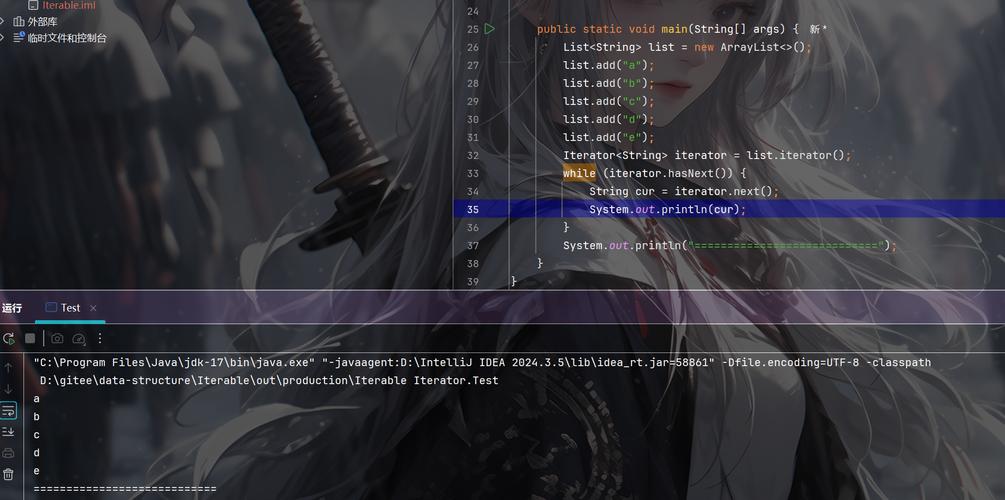Open run toolbar more options menu

pyautogui.click(x=99, y=338)
